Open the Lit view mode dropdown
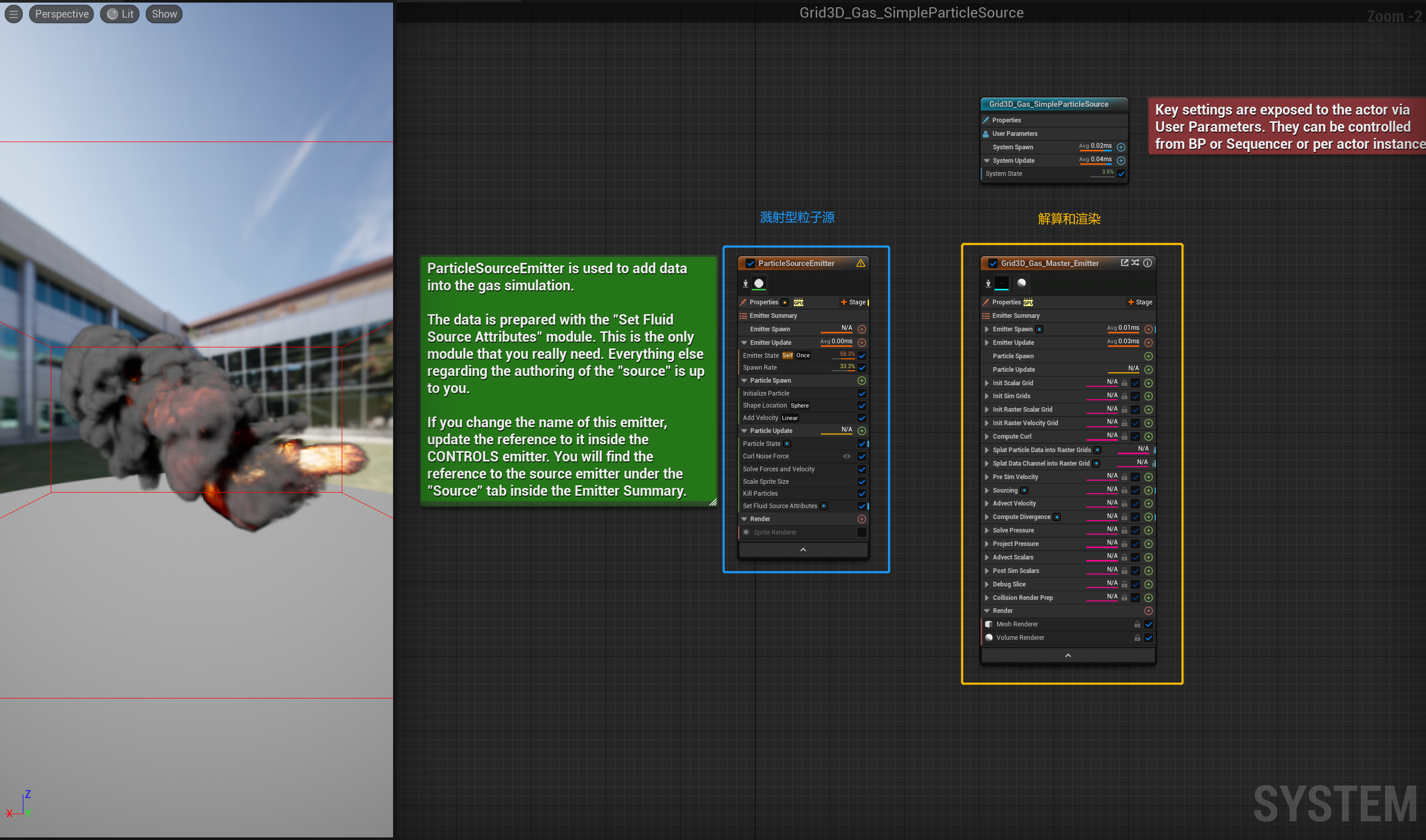The image size is (1426, 840). tap(120, 14)
